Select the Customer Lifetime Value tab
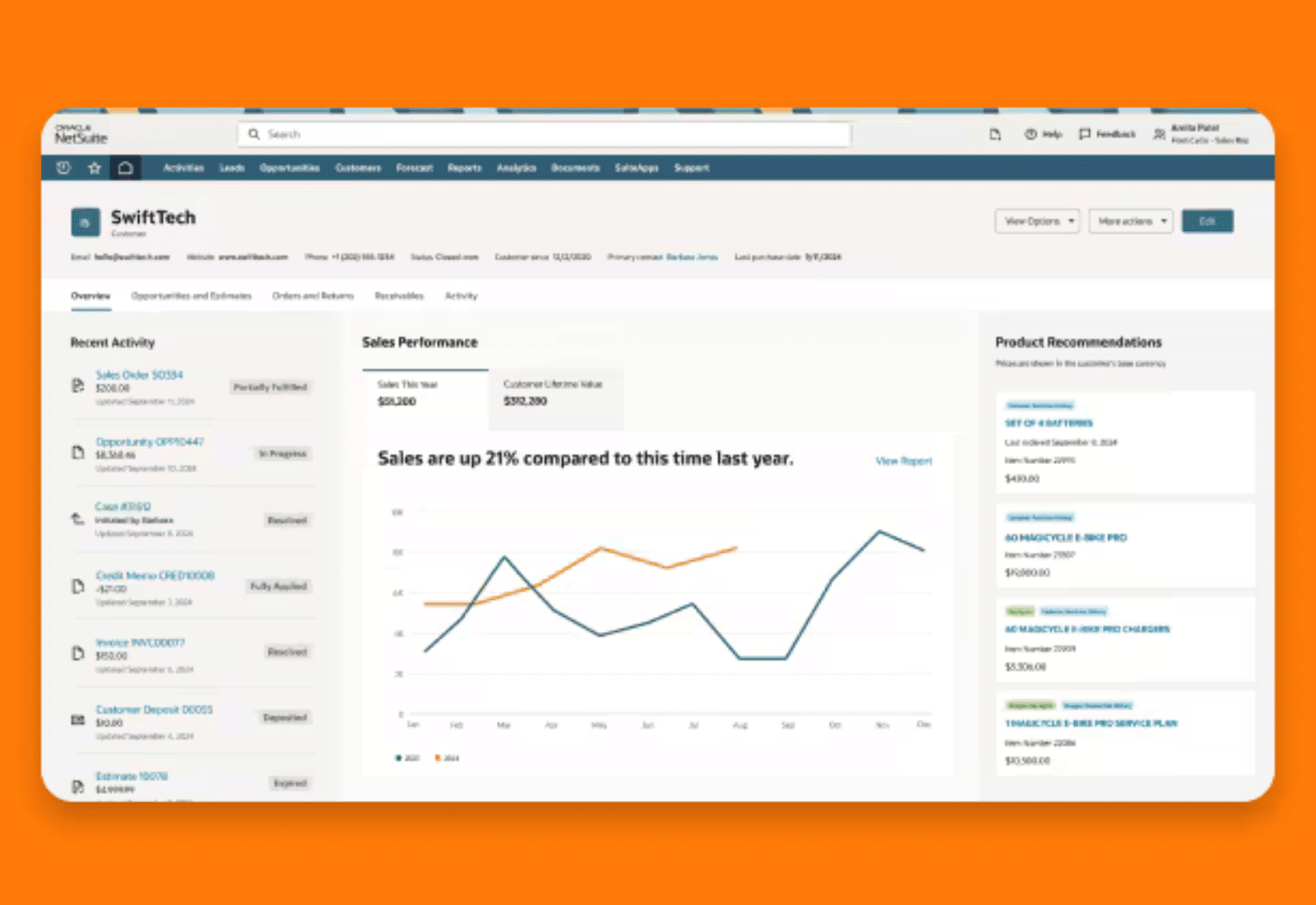1316x905 pixels. point(555,400)
